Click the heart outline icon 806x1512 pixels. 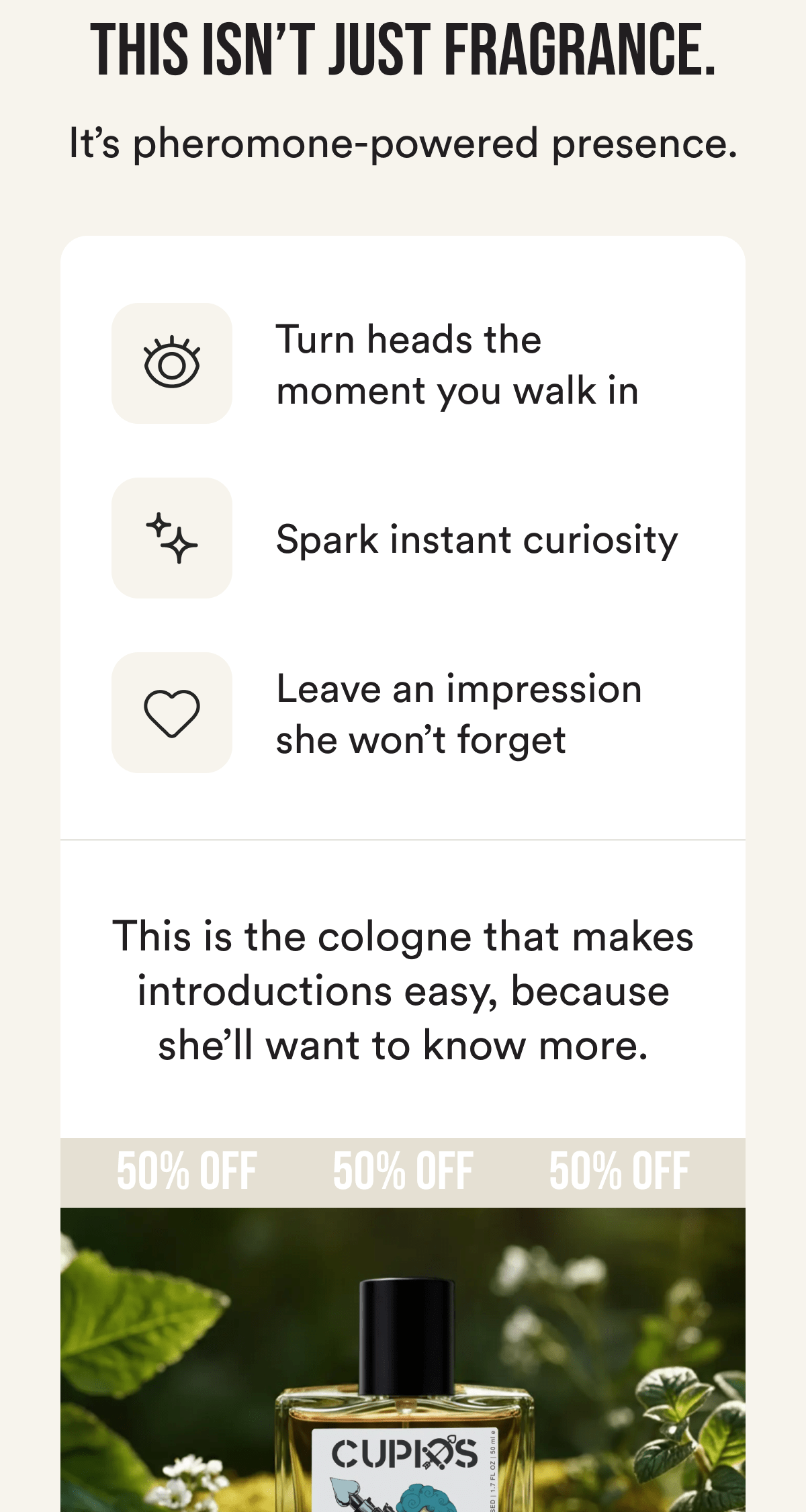[x=172, y=713]
